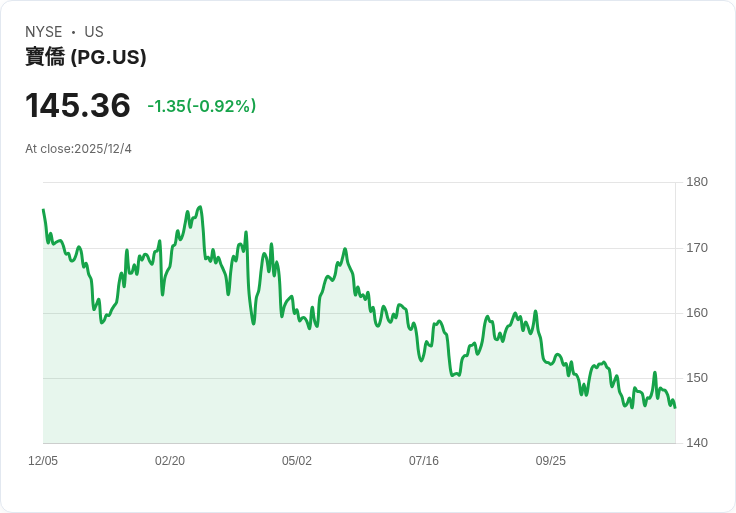This screenshot has height=513, width=736.
Task: Select the 12/05 date on x-axis
Action: [x=43, y=461]
